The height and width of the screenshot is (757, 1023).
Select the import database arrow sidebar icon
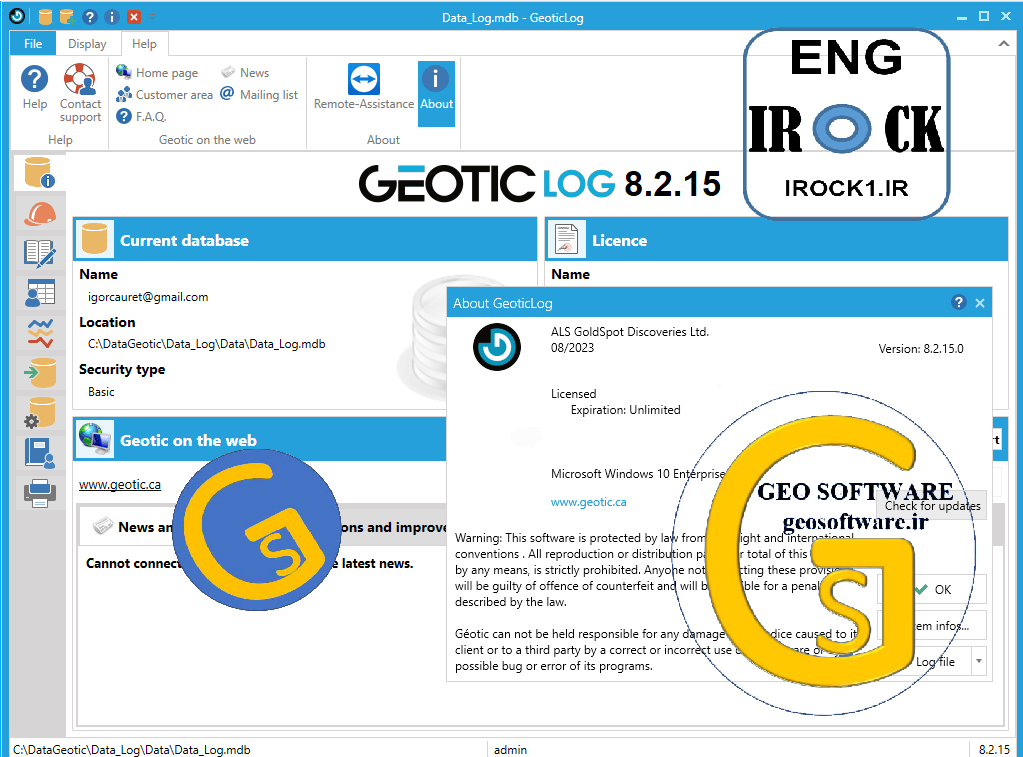click(40, 373)
